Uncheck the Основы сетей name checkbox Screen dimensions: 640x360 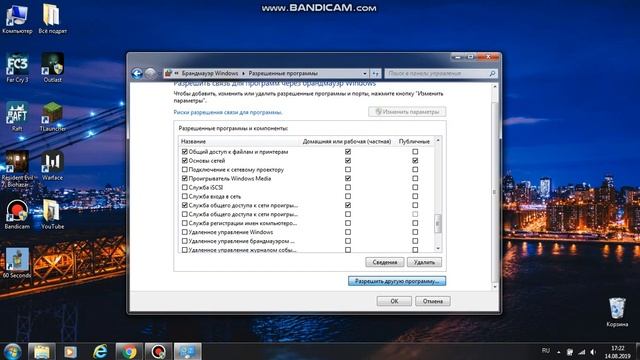[184, 160]
